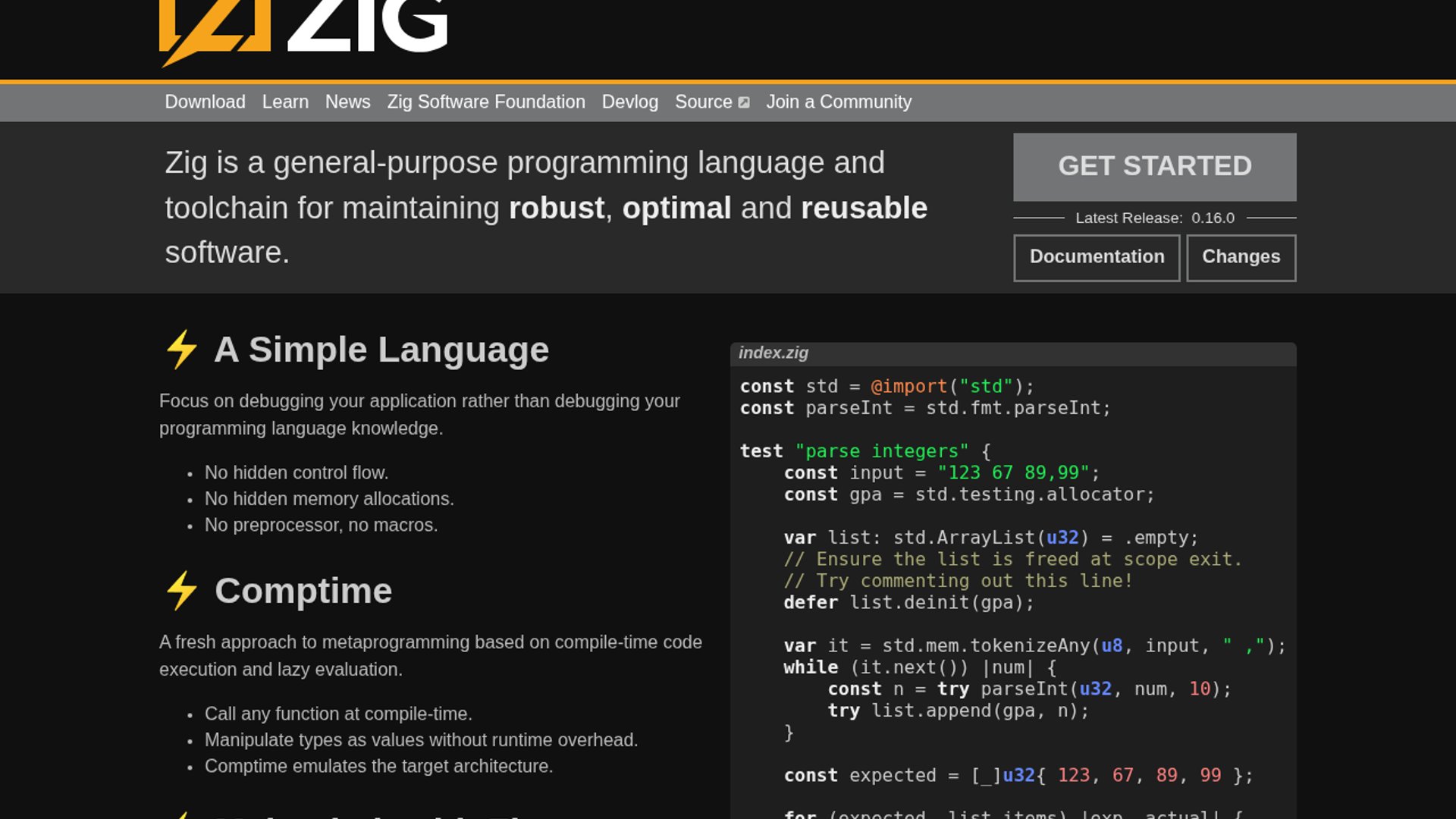Open Join a Community

[x=839, y=102]
